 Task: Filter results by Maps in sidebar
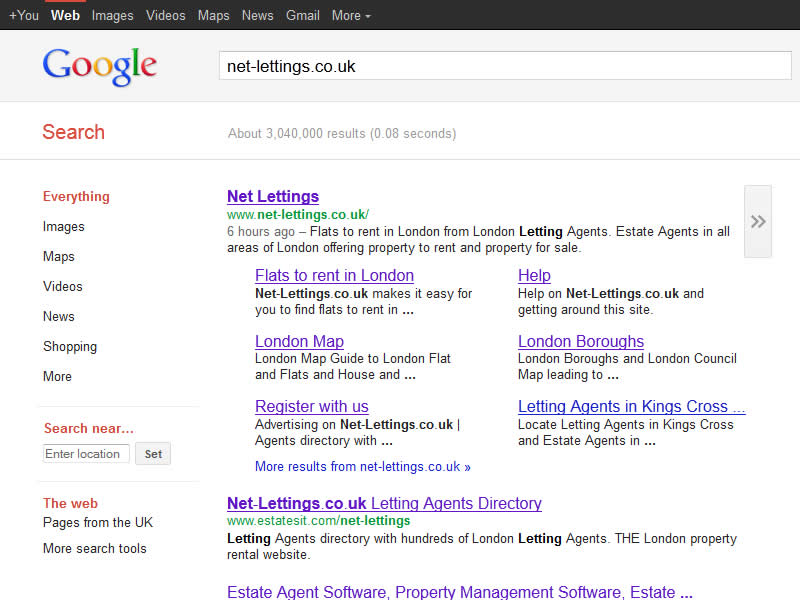coord(59,257)
